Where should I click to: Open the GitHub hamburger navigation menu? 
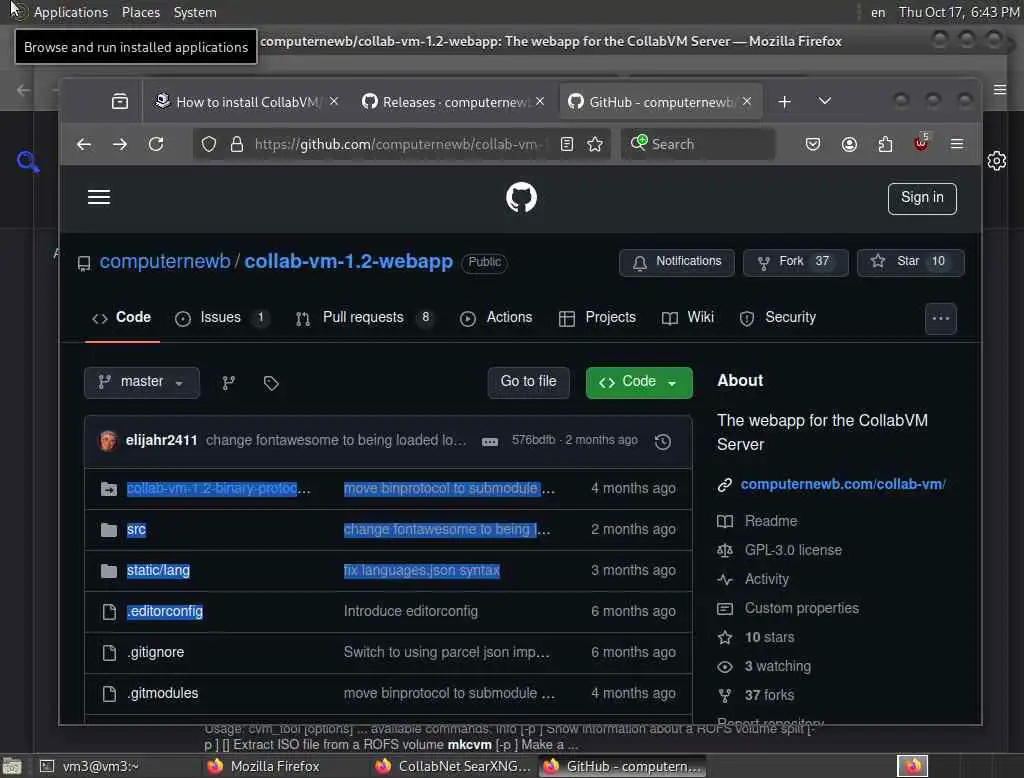(x=99, y=197)
